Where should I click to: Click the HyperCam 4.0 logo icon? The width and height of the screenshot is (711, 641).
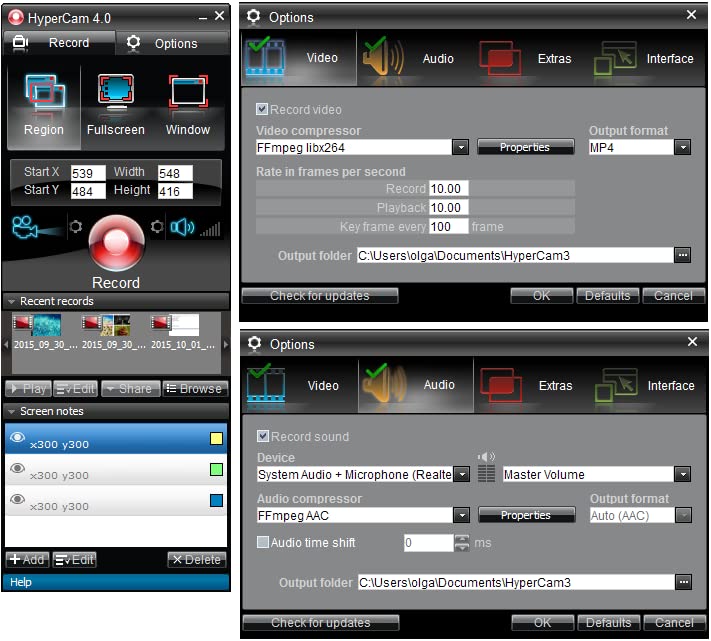pos(16,17)
